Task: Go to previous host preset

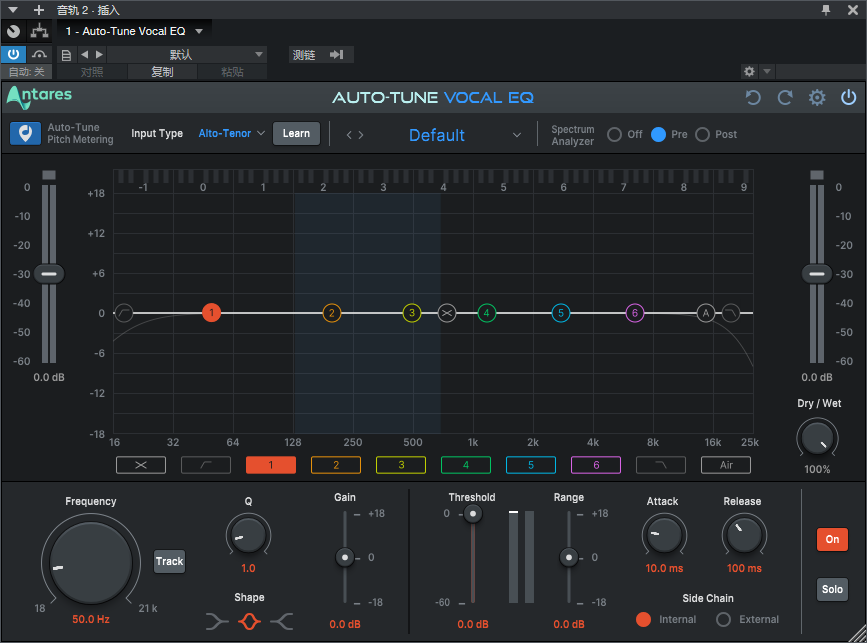Action: coord(84,54)
